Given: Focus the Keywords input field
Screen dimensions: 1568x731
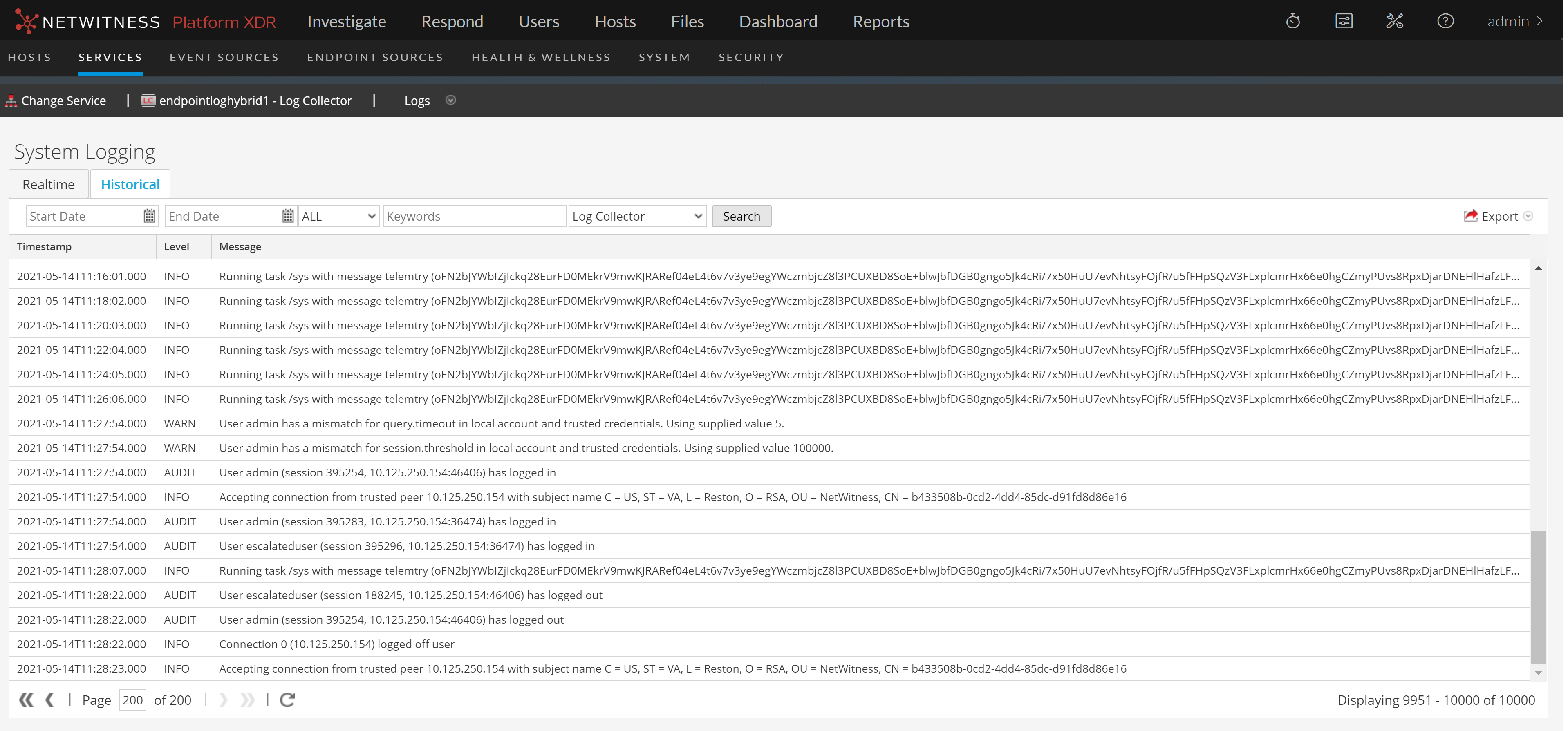Looking at the screenshot, I should [x=474, y=216].
